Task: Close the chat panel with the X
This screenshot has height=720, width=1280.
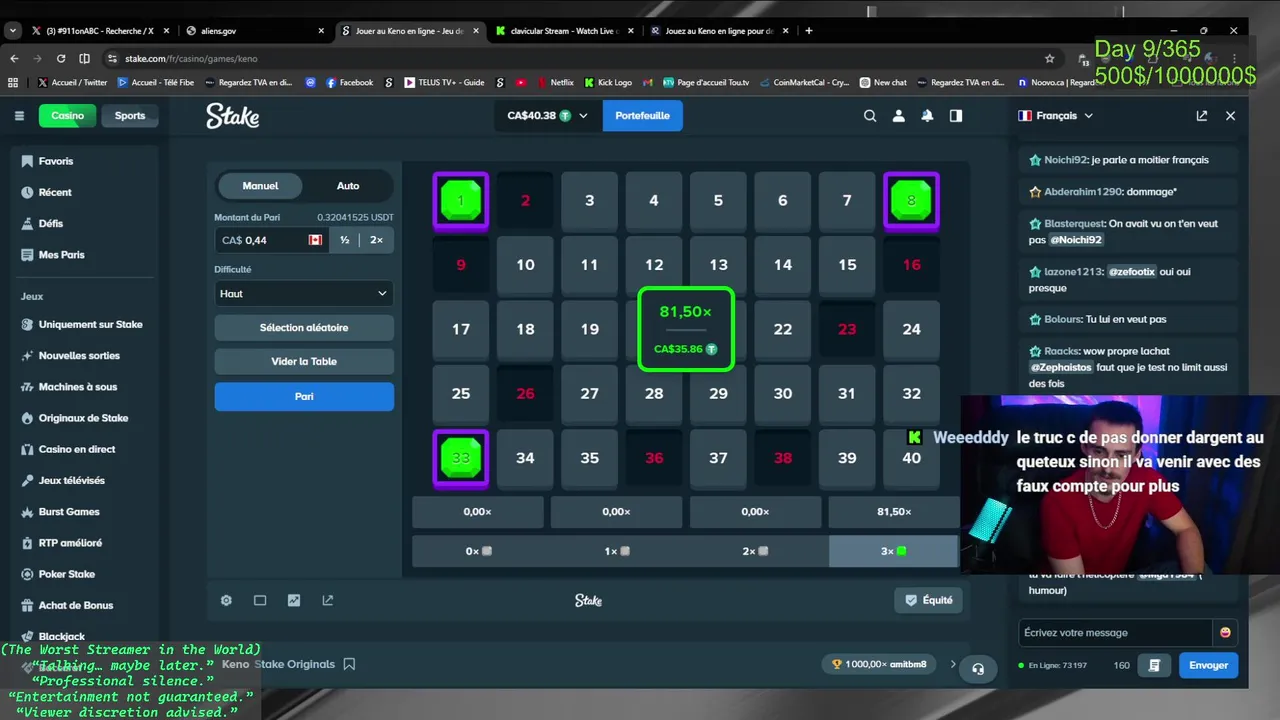Action: click(1231, 116)
